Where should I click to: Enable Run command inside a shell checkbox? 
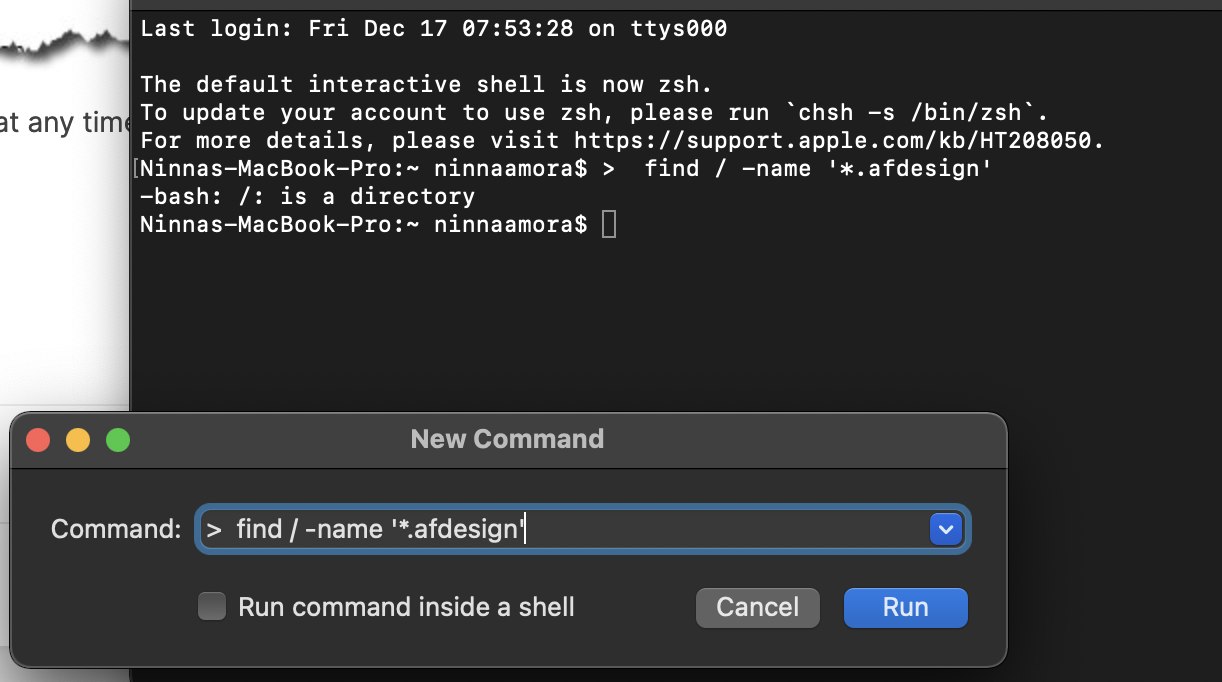click(x=211, y=607)
